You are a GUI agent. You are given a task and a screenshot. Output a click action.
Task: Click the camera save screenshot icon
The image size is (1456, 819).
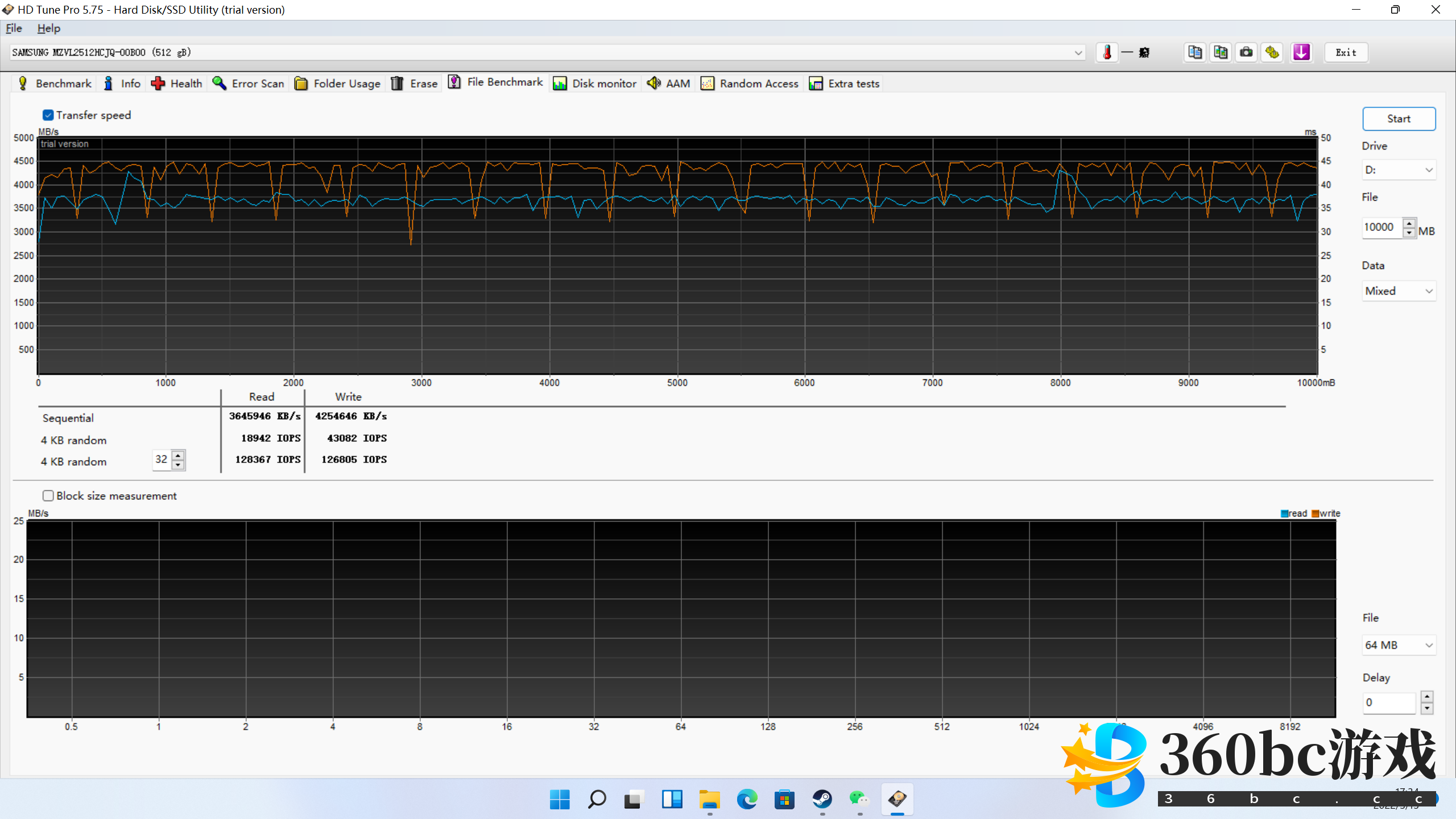pos(1246,52)
